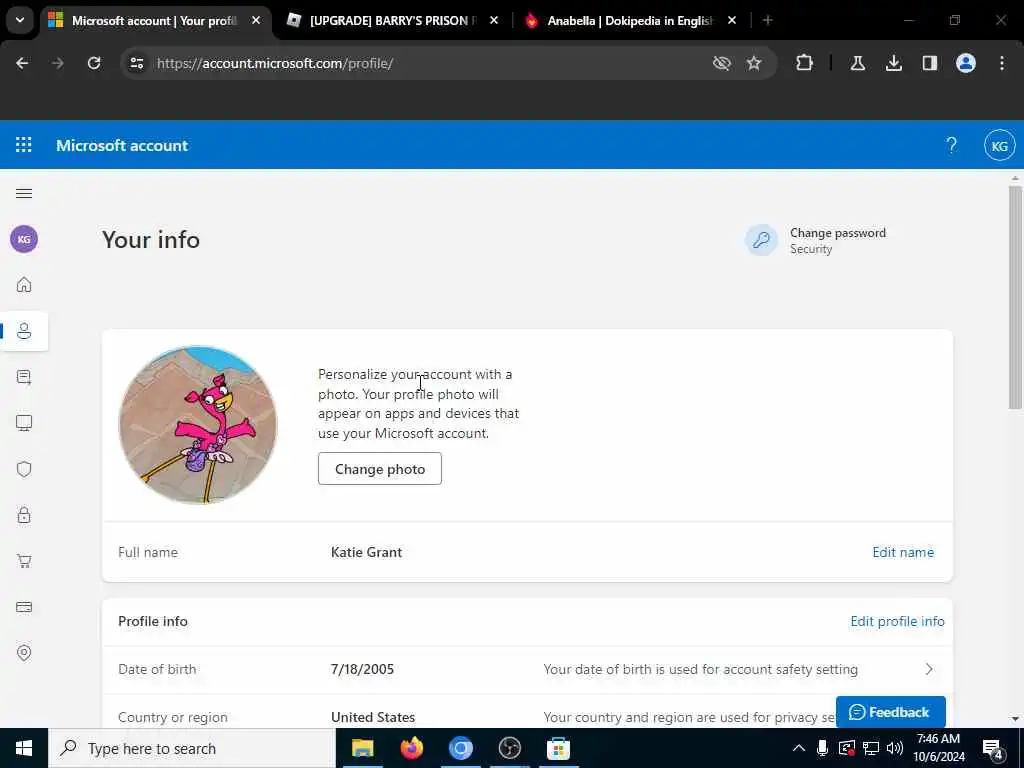Open the Privacy lock sidebar icon
Image resolution: width=1024 pixels, height=768 pixels.
(x=24, y=515)
